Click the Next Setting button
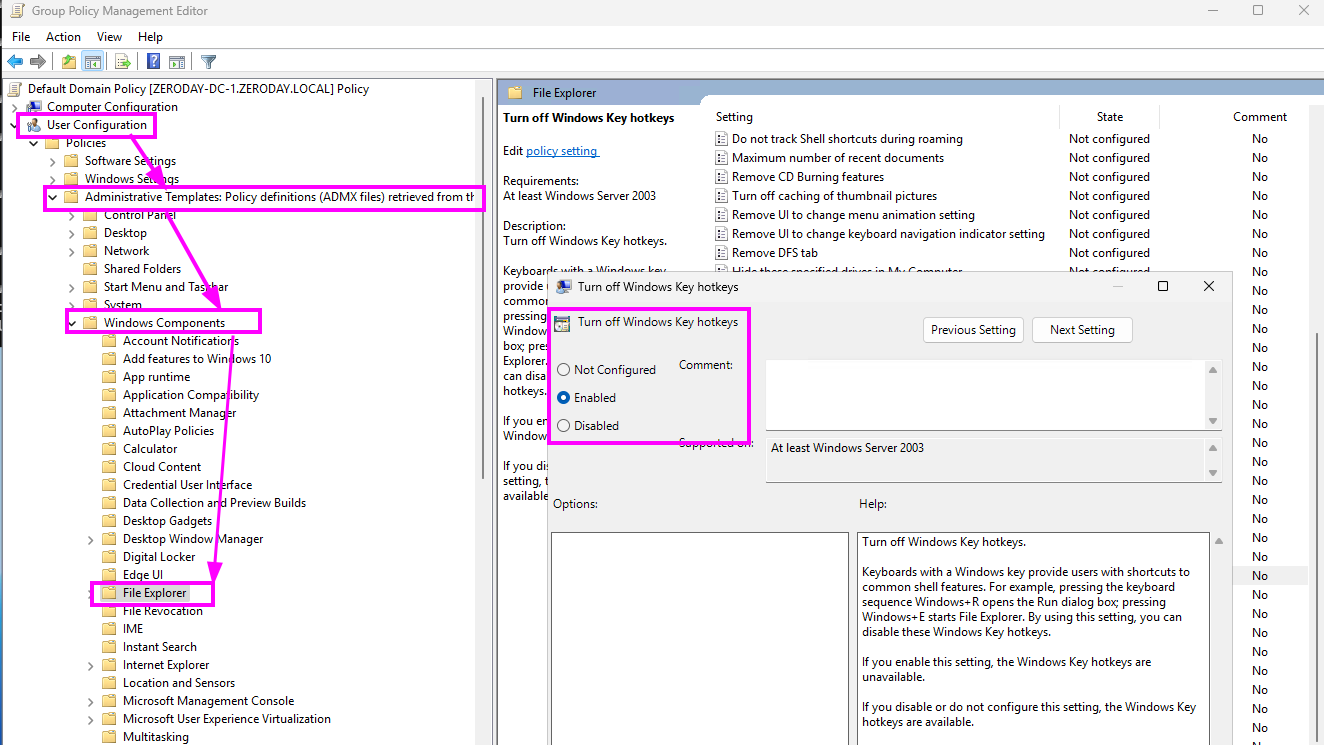This screenshot has width=1324, height=745. 1082,330
